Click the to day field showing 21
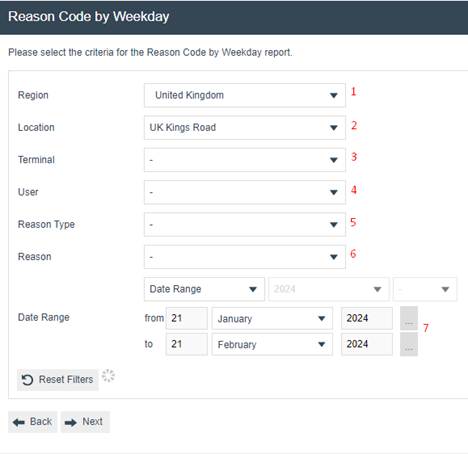The image size is (468, 454). click(187, 344)
